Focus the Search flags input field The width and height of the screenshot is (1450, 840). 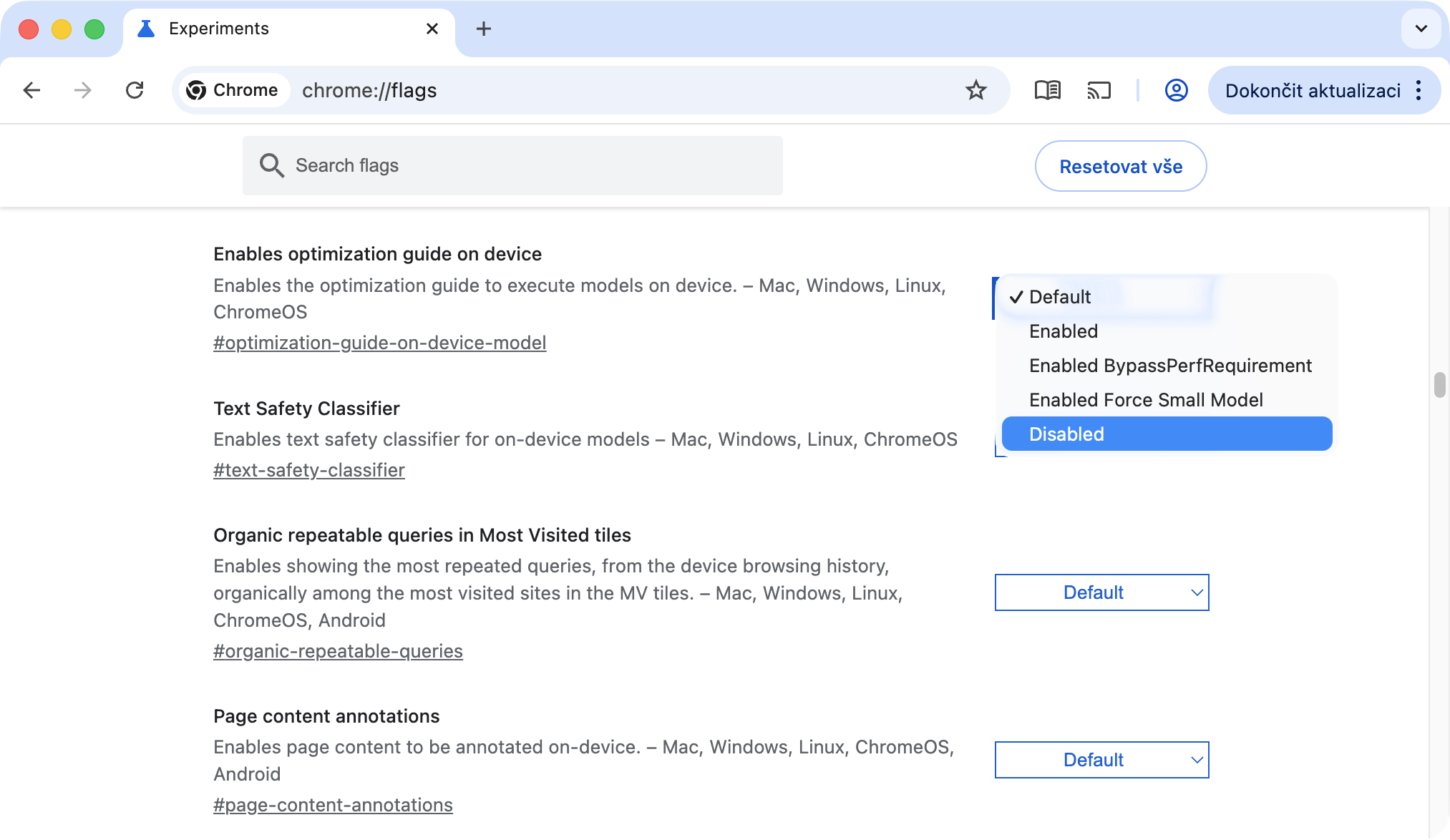(512, 165)
